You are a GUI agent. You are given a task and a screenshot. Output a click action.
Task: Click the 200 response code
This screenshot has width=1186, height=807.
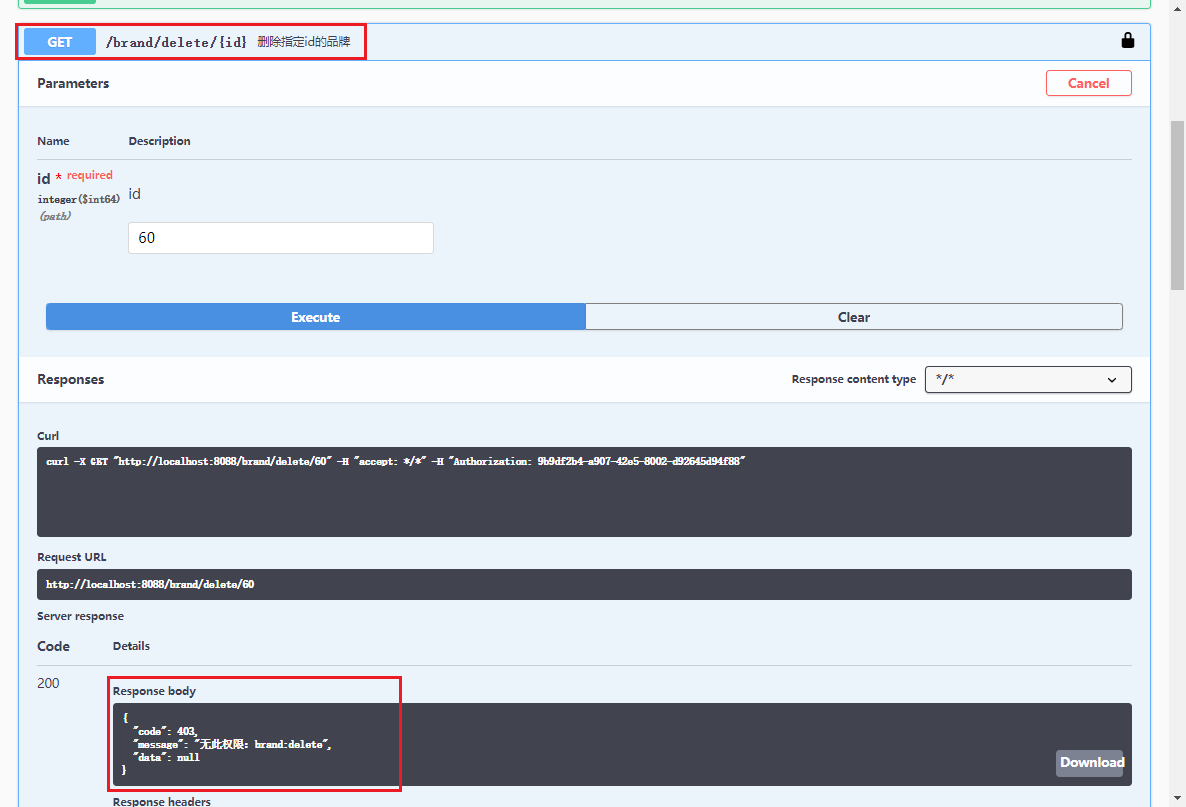tap(48, 683)
